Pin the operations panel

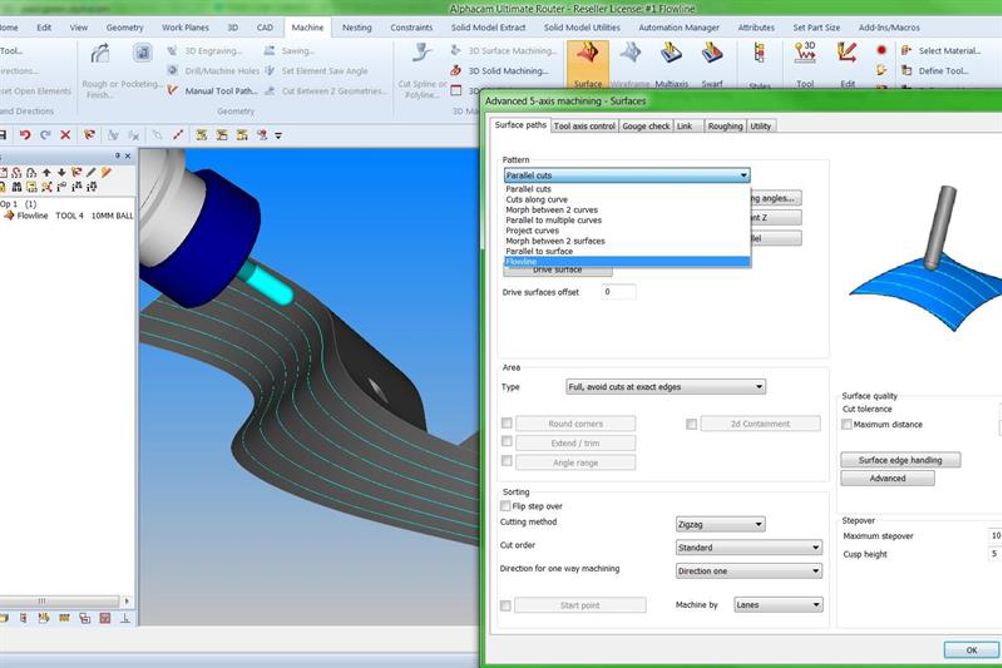(x=118, y=156)
